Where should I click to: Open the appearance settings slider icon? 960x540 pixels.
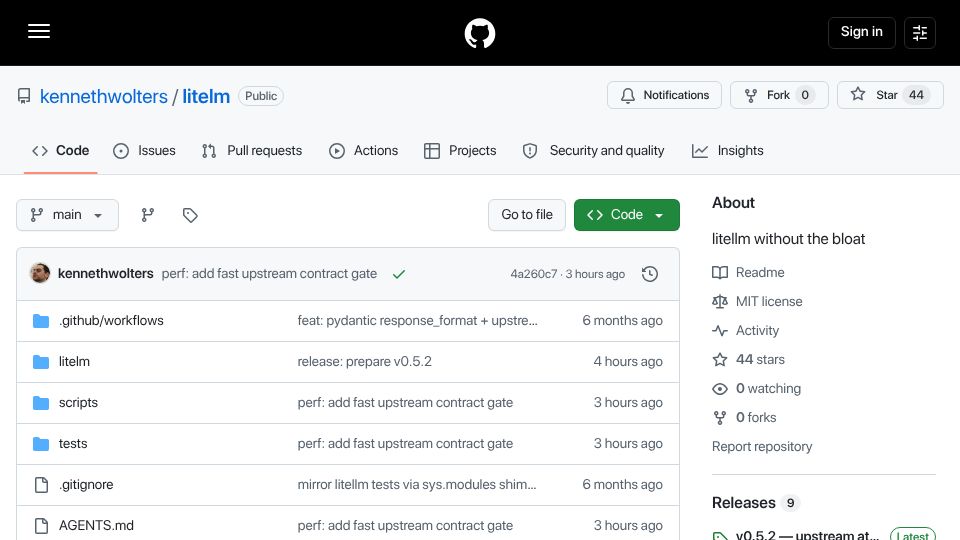tap(920, 33)
